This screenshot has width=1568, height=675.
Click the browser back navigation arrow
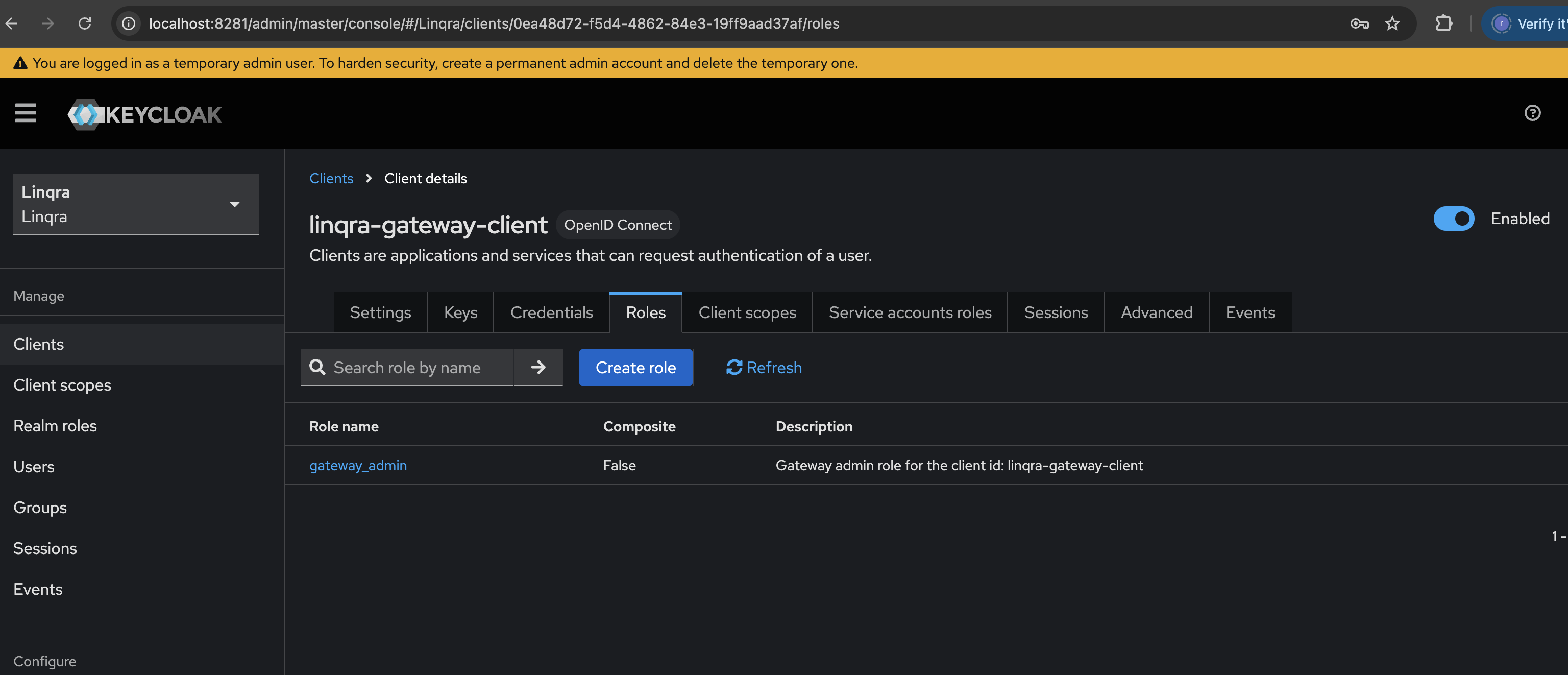(x=12, y=23)
